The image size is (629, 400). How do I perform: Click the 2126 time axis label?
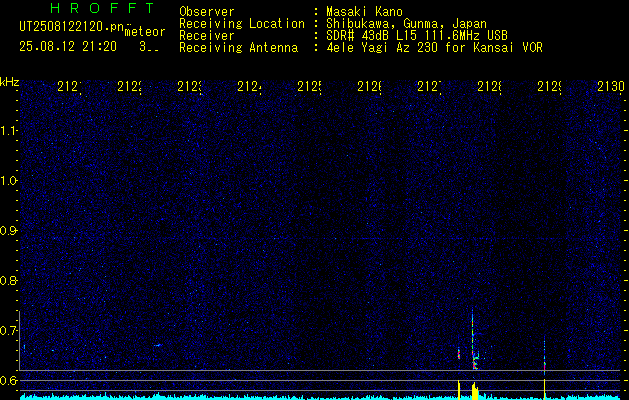(369, 87)
